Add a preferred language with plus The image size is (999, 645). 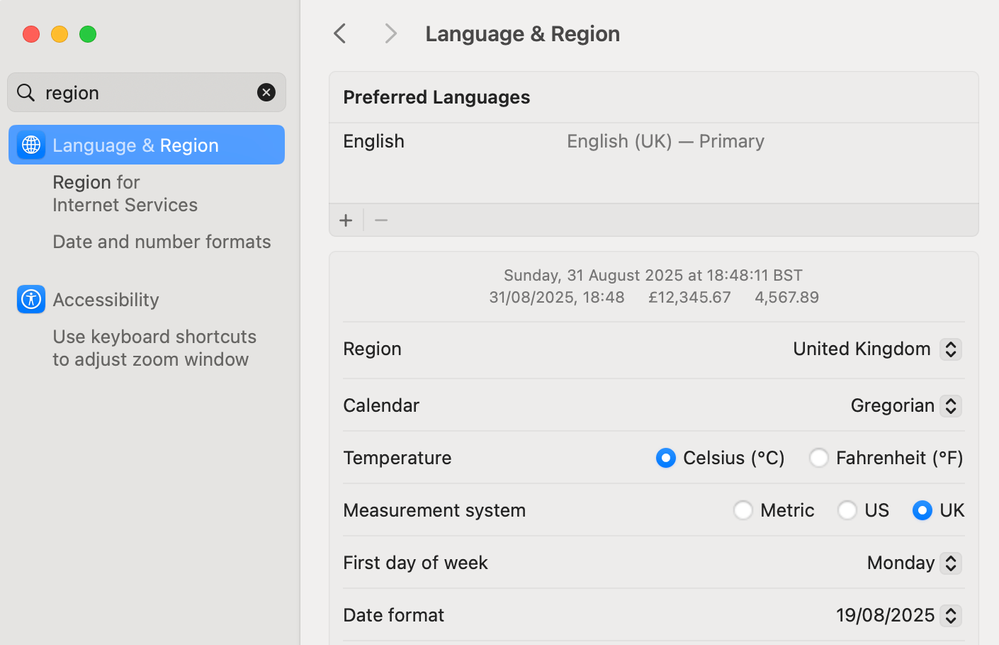pos(346,221)
